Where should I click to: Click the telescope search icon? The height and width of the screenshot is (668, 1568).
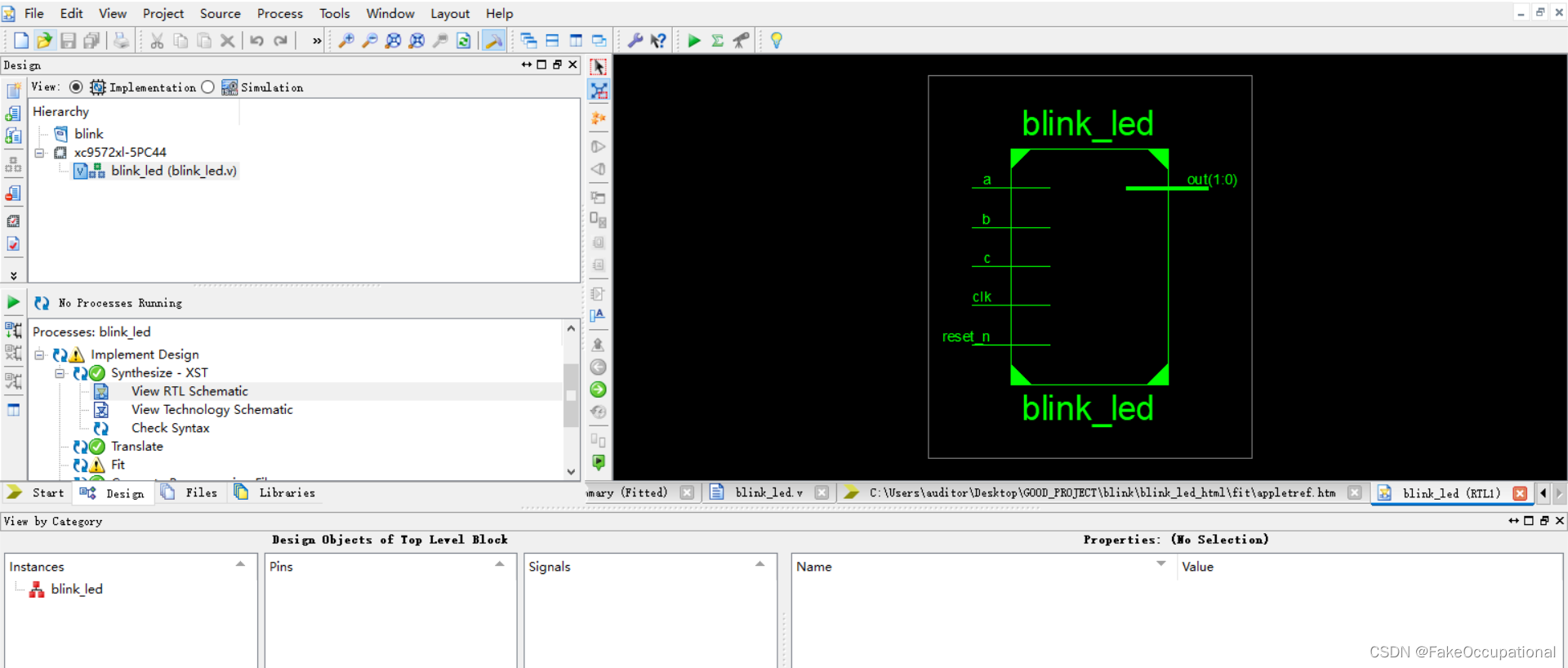741,41
